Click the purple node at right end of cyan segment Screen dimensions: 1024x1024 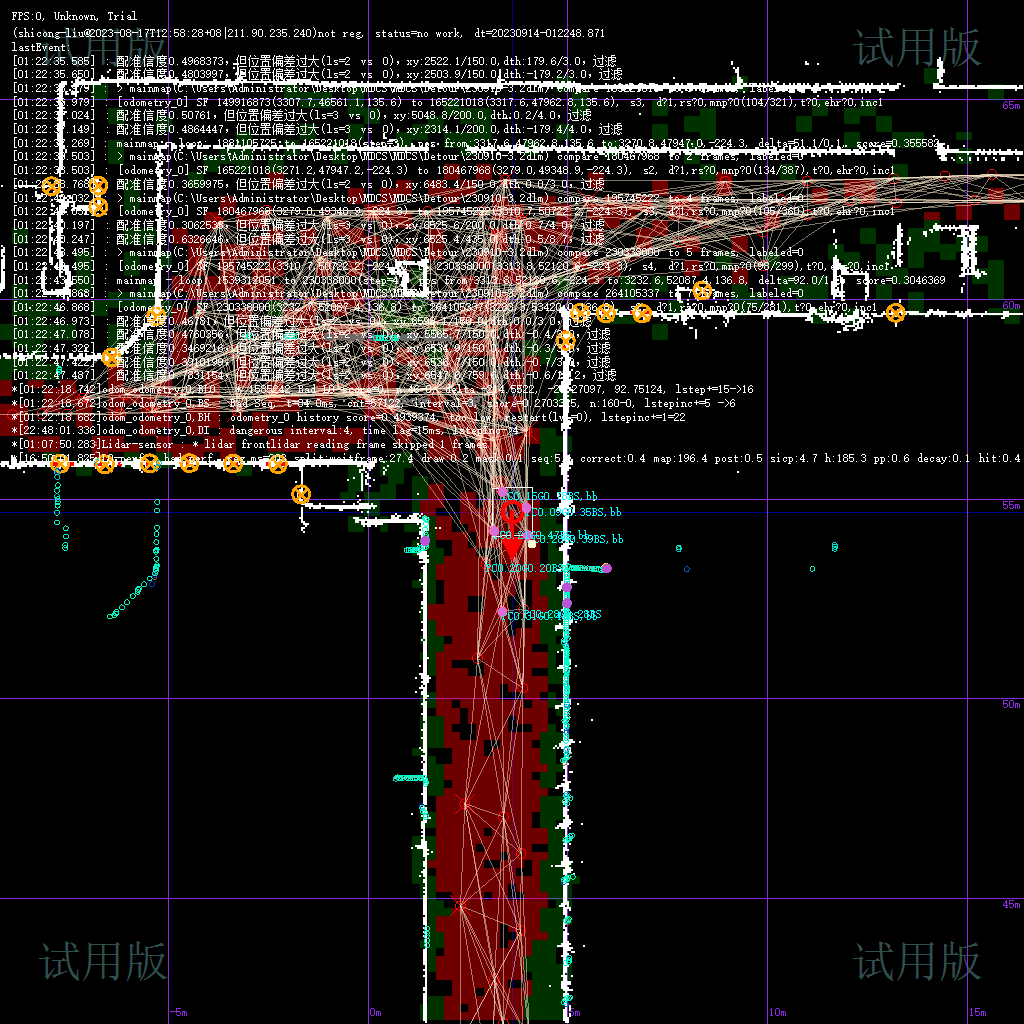(x=606, y=568)
